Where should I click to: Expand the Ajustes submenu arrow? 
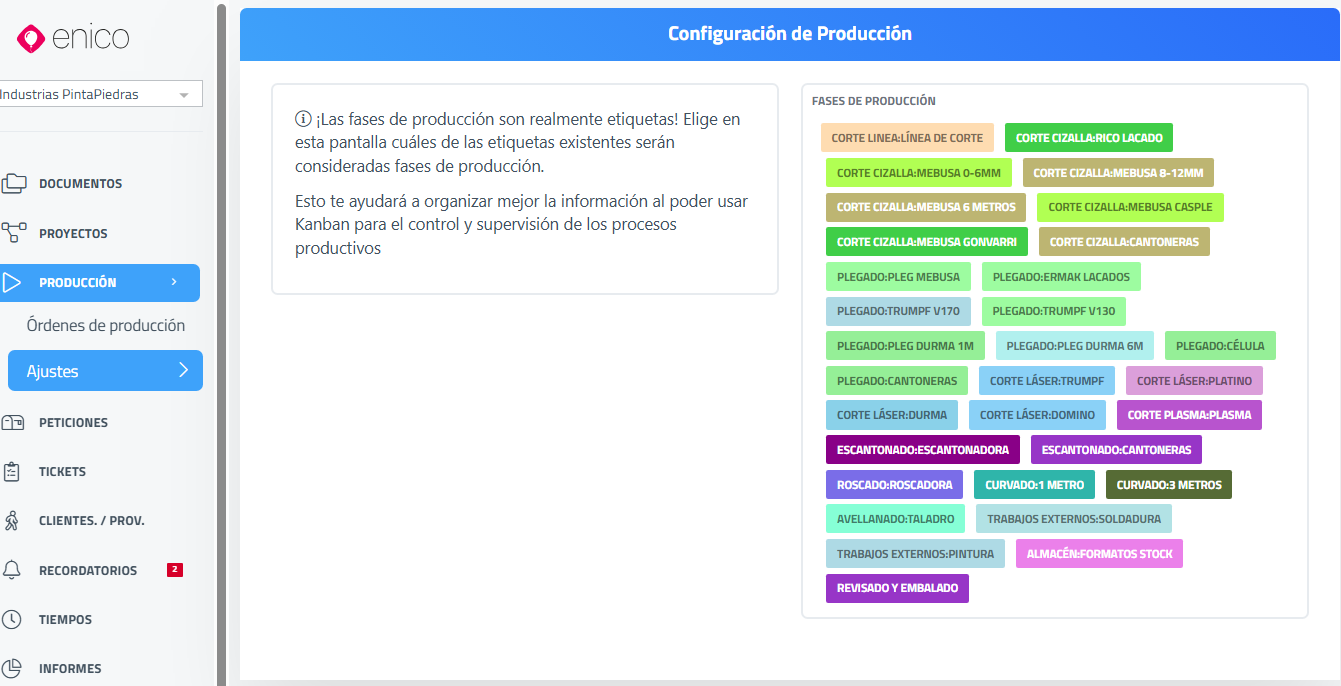pos(183,371)
